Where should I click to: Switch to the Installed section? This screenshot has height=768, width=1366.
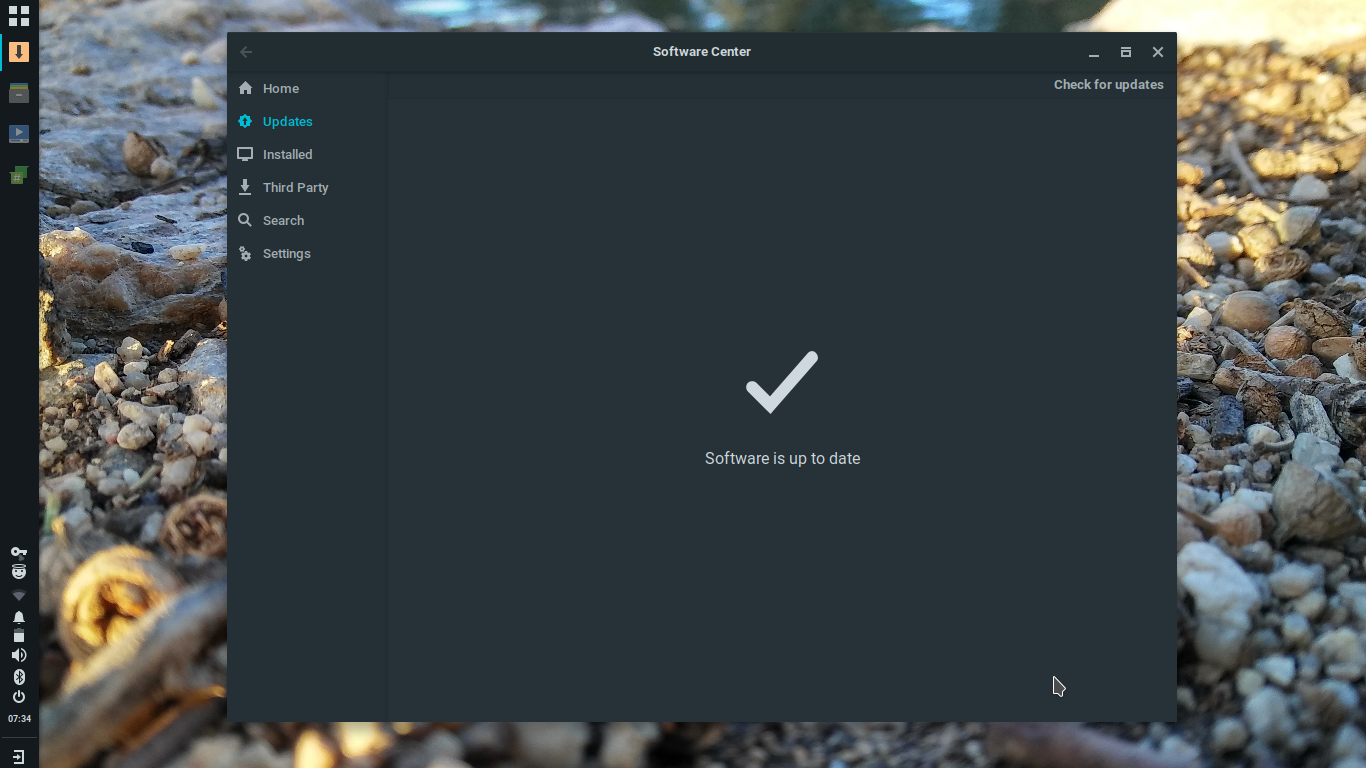(245, 154)
